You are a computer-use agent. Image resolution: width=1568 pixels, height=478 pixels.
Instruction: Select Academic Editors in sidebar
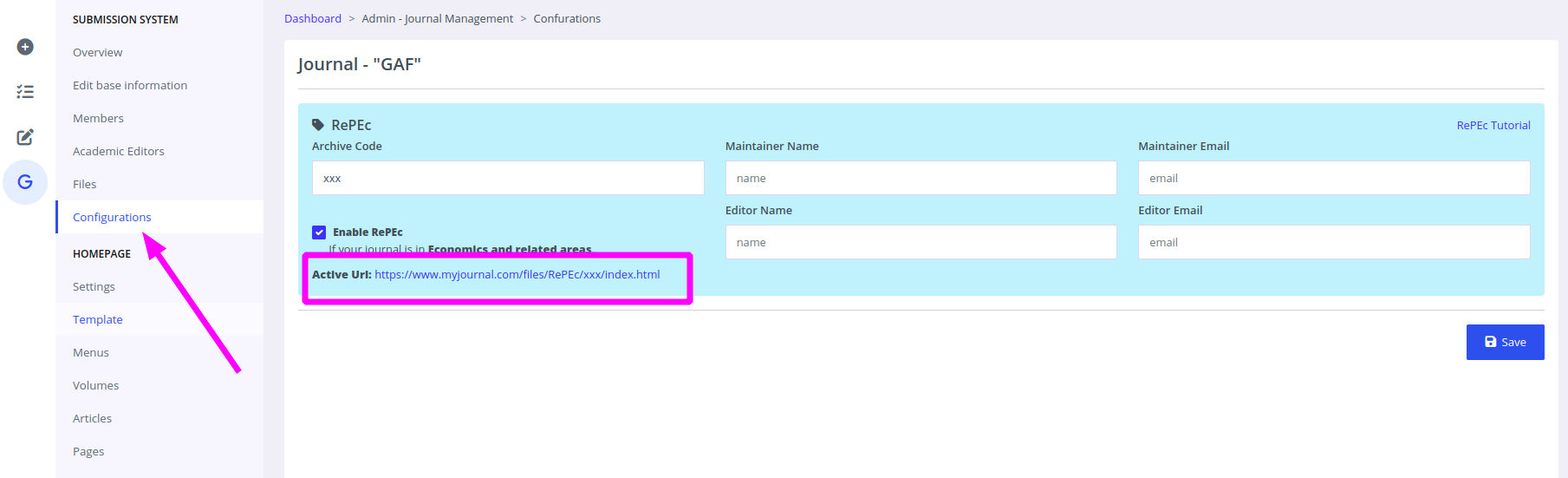(118, 152)
